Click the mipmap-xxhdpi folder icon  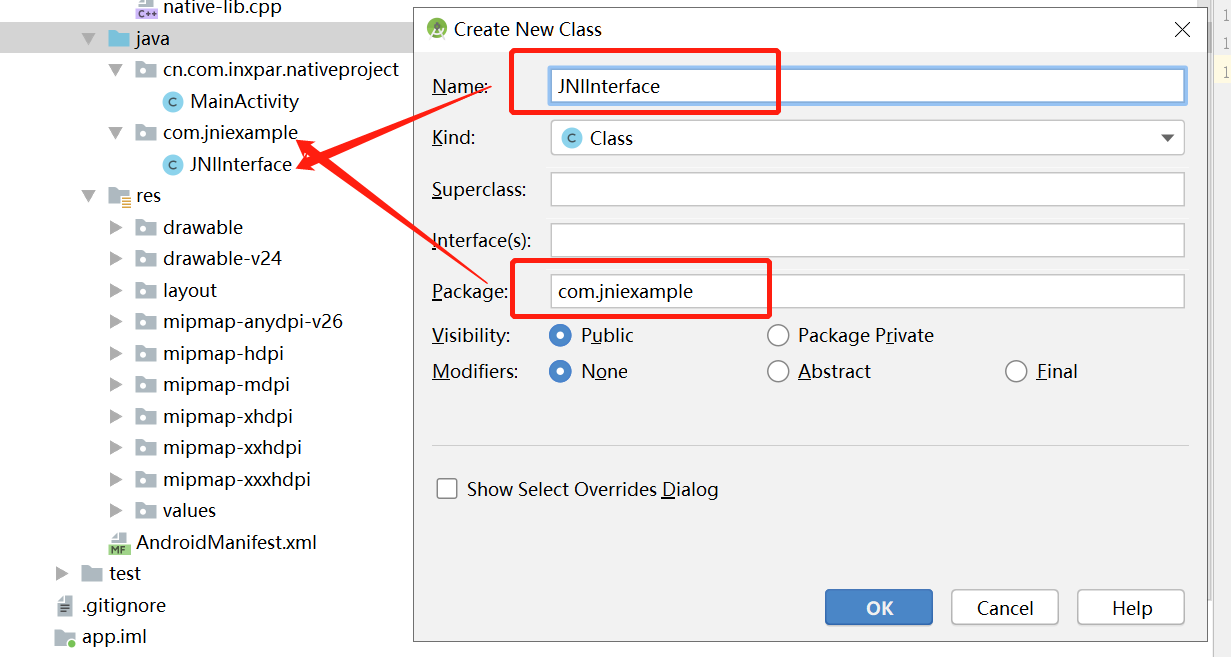pyautogui.click(x=145, y=447)
